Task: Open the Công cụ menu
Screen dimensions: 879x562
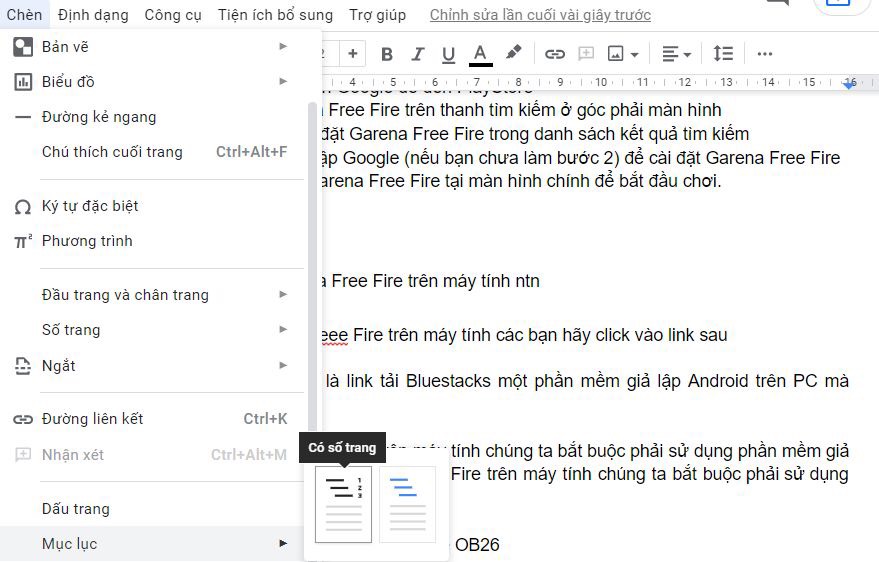Action: pyautogui.click(x=173, y=15)
